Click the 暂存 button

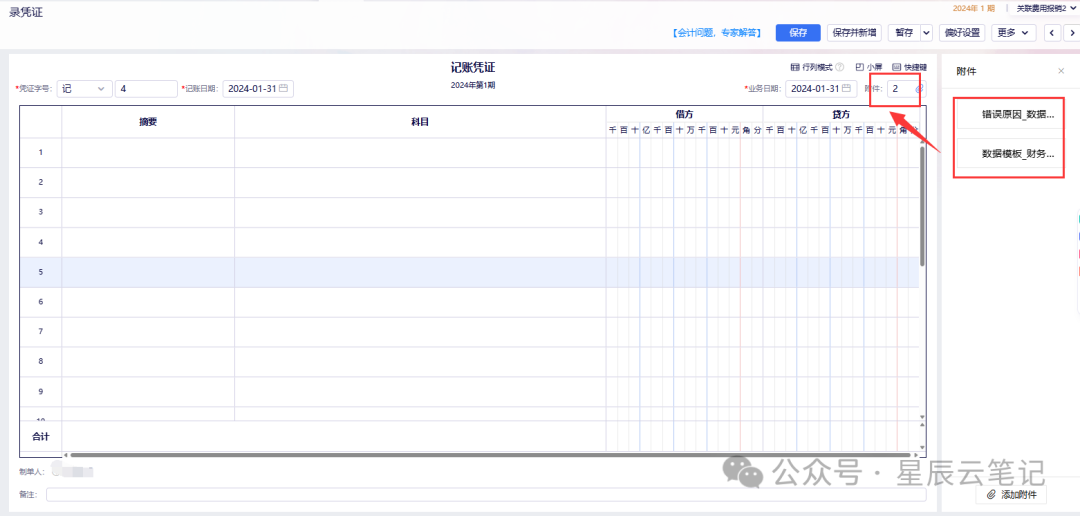point(904,32)
